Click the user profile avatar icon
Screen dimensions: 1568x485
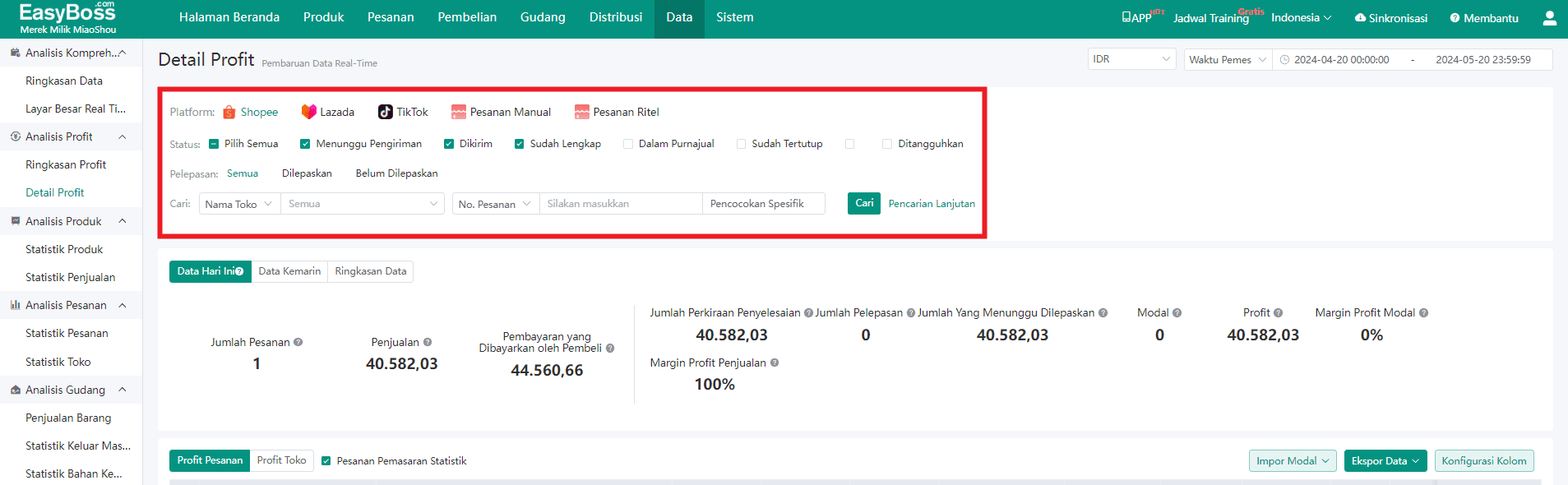tap(1549, 18)
